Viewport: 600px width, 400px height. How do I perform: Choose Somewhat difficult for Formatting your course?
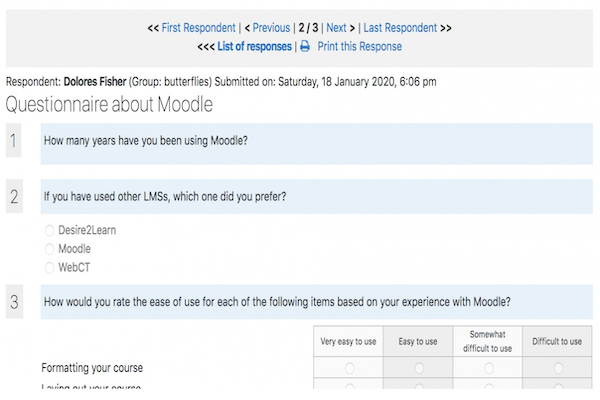(489, 368)
